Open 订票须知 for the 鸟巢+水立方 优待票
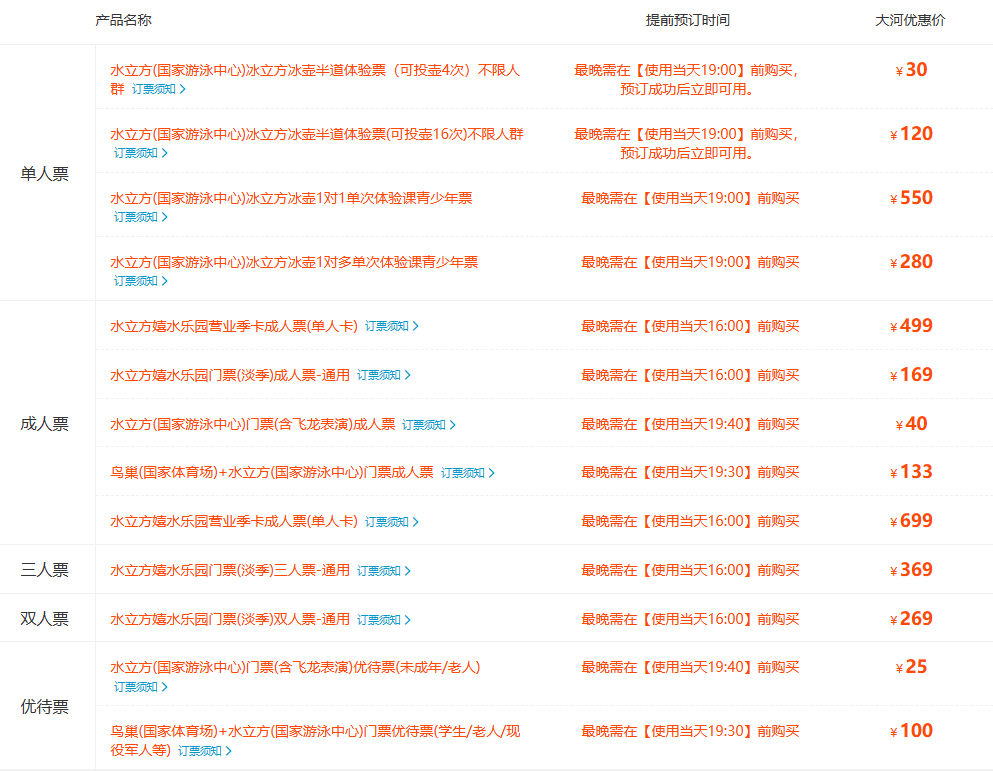 click(x=205, y=751)
